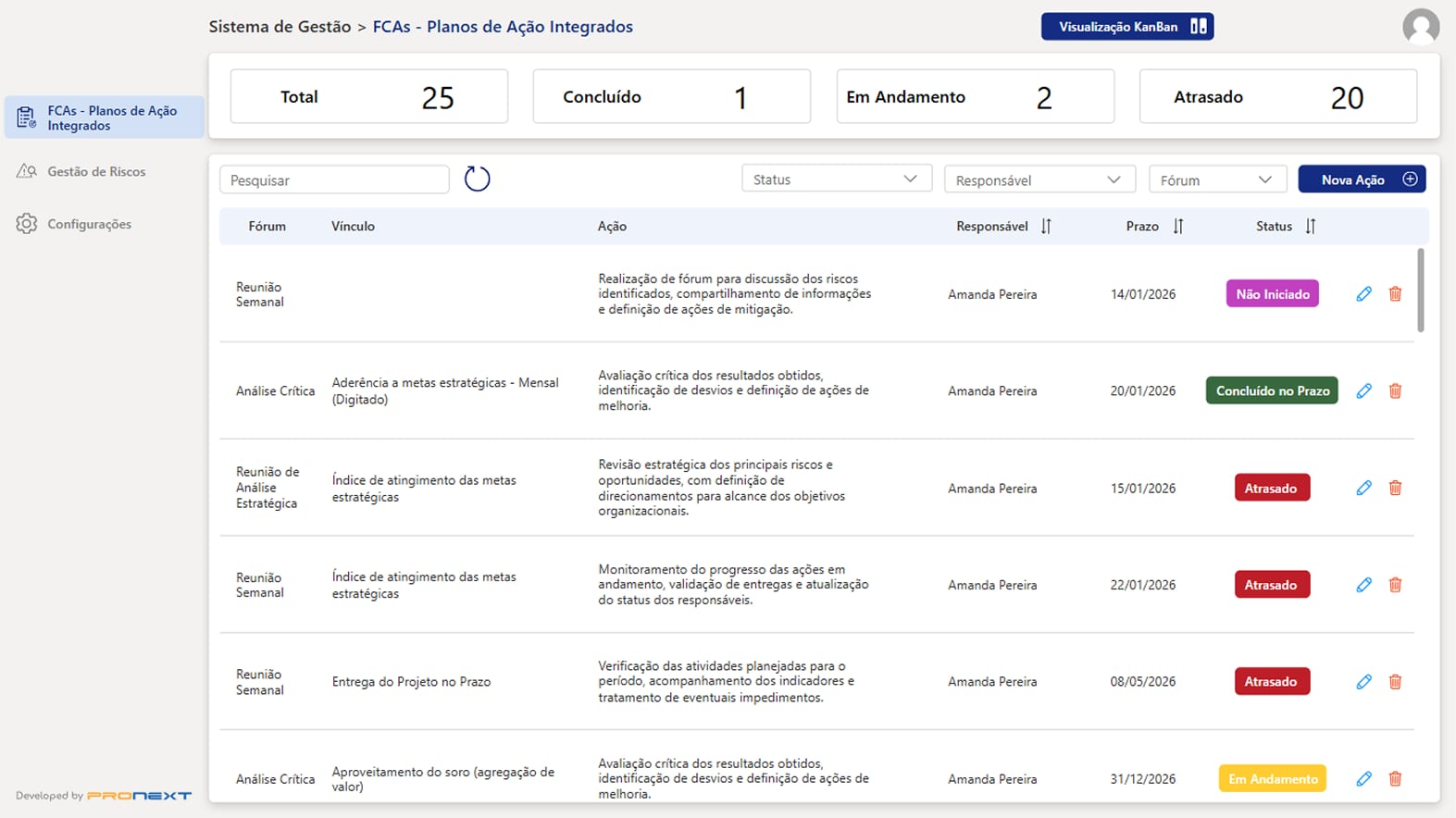Edit the 14/01/2026 Reunião Semanal row
This screenshot has width=1456, height=818.
(x=1363, y=294)
